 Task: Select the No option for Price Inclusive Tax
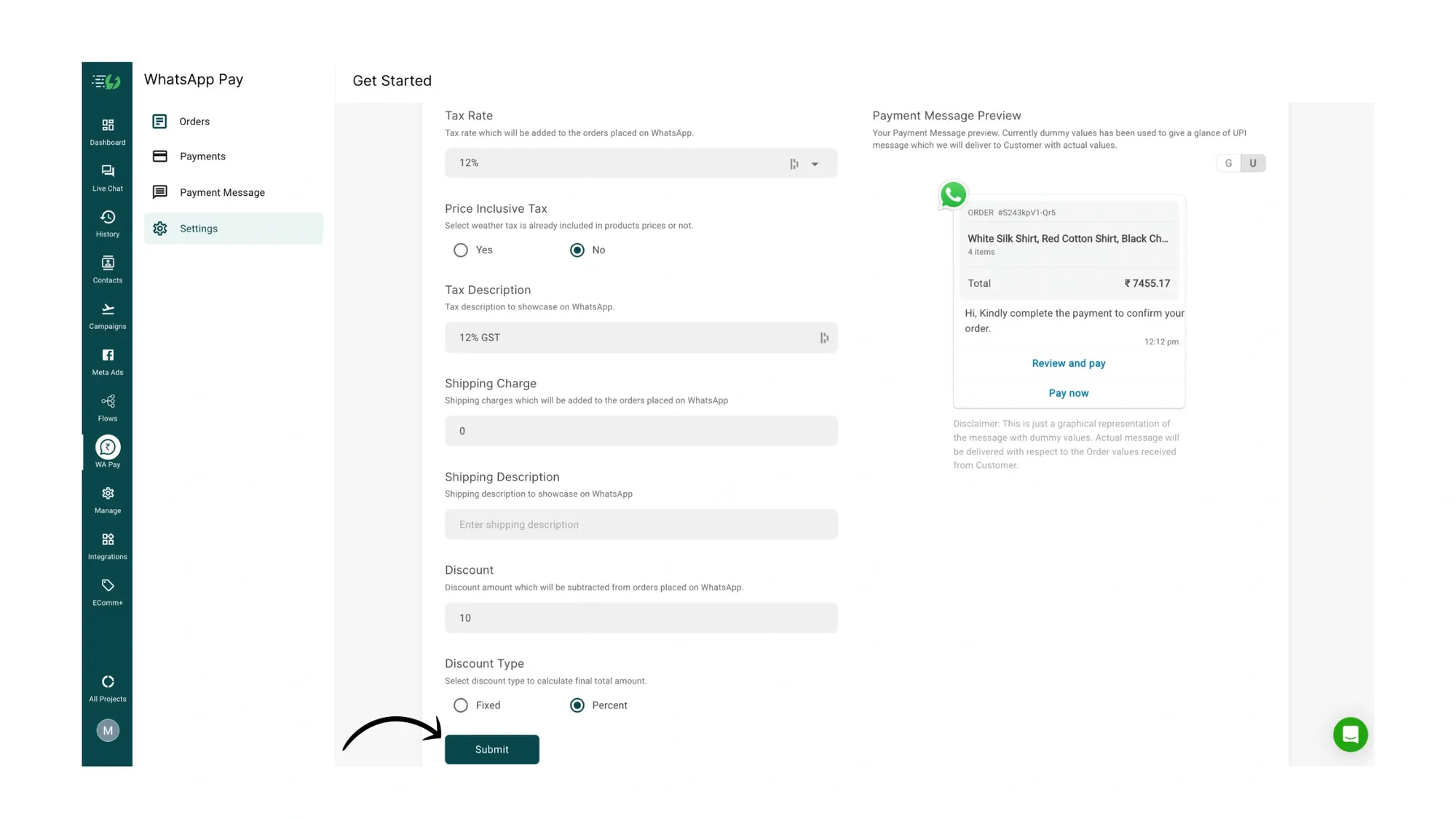577,250
